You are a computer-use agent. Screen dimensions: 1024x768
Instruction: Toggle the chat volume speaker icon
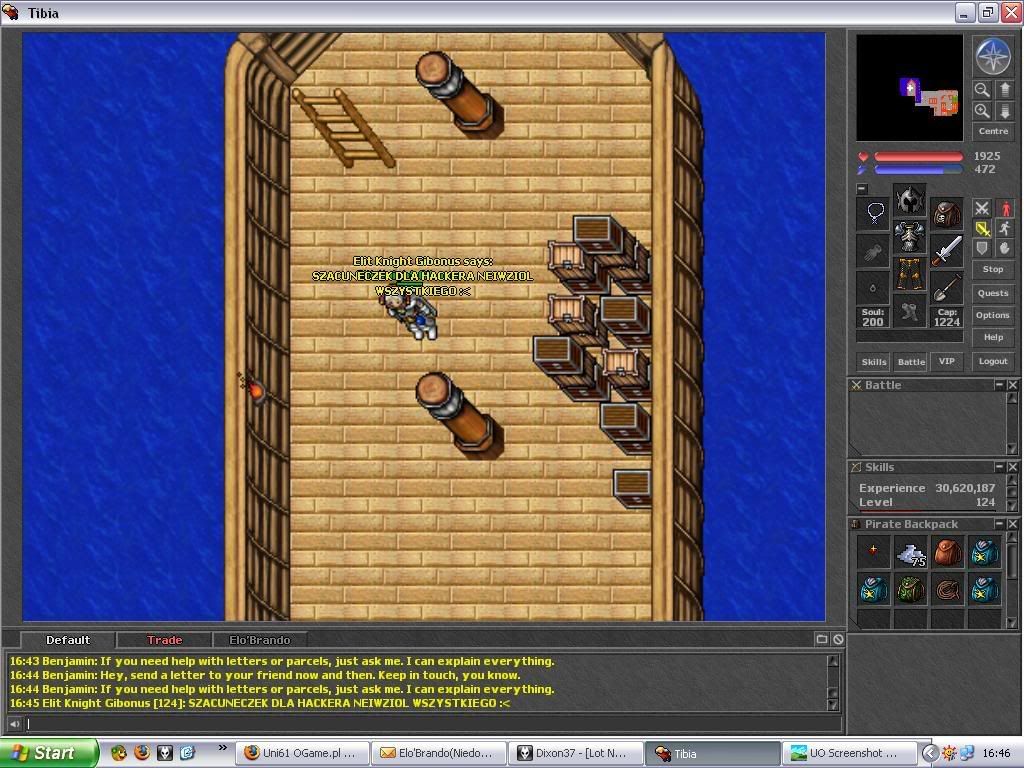[x=14, y=724]
